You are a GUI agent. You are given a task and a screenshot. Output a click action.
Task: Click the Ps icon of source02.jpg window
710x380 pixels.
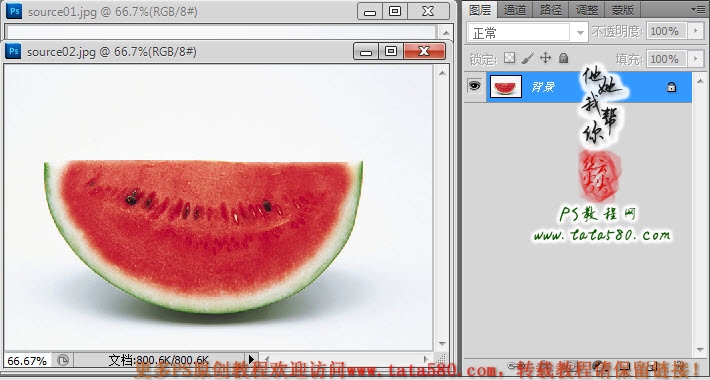pos(13,51)
